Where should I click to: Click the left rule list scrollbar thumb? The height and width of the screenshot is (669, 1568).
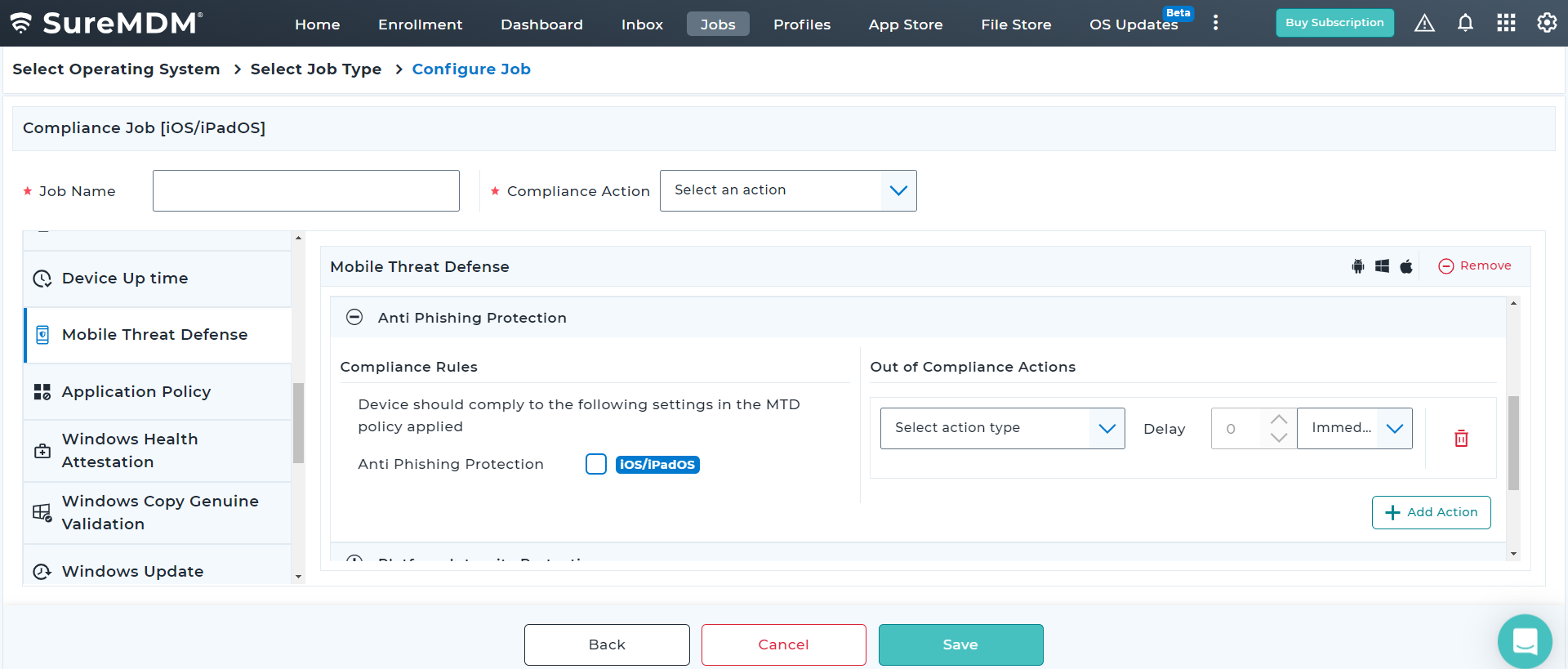coord(298,423)
